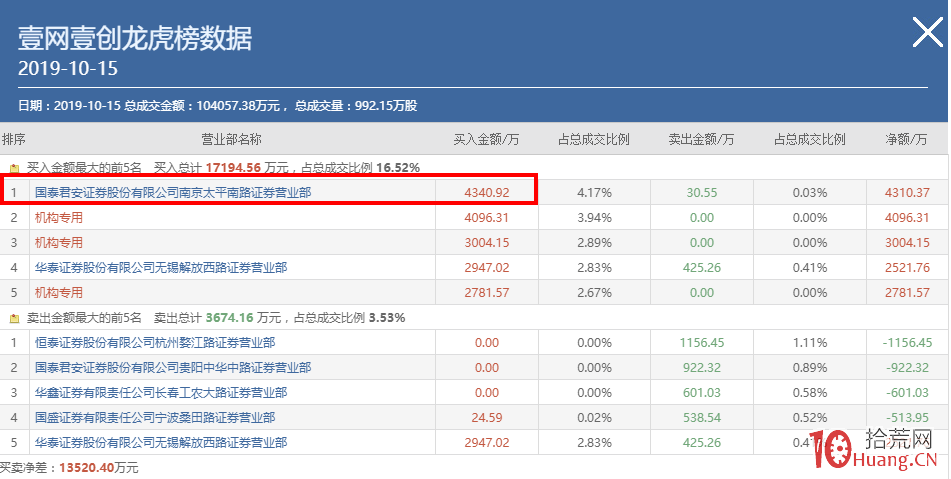Click the 营业部名称 column header
This screenshot has height=479, width=951.
(x=232, y=139)
